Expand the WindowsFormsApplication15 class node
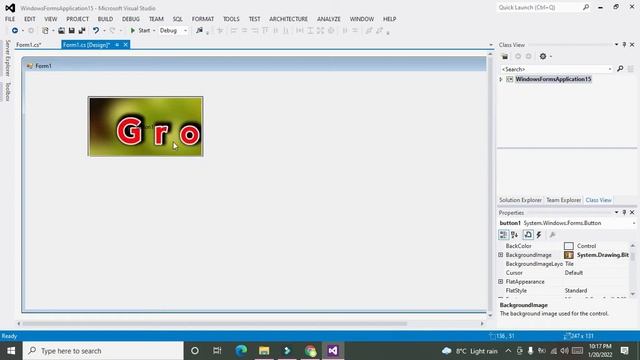 [501, 79]
